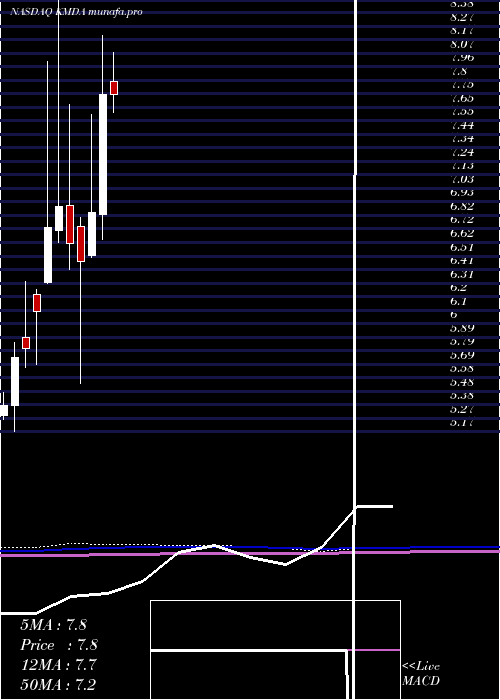Click the <<Live MACD label
The height and width of the screenshot is (700, 500).
click(421, 674)
